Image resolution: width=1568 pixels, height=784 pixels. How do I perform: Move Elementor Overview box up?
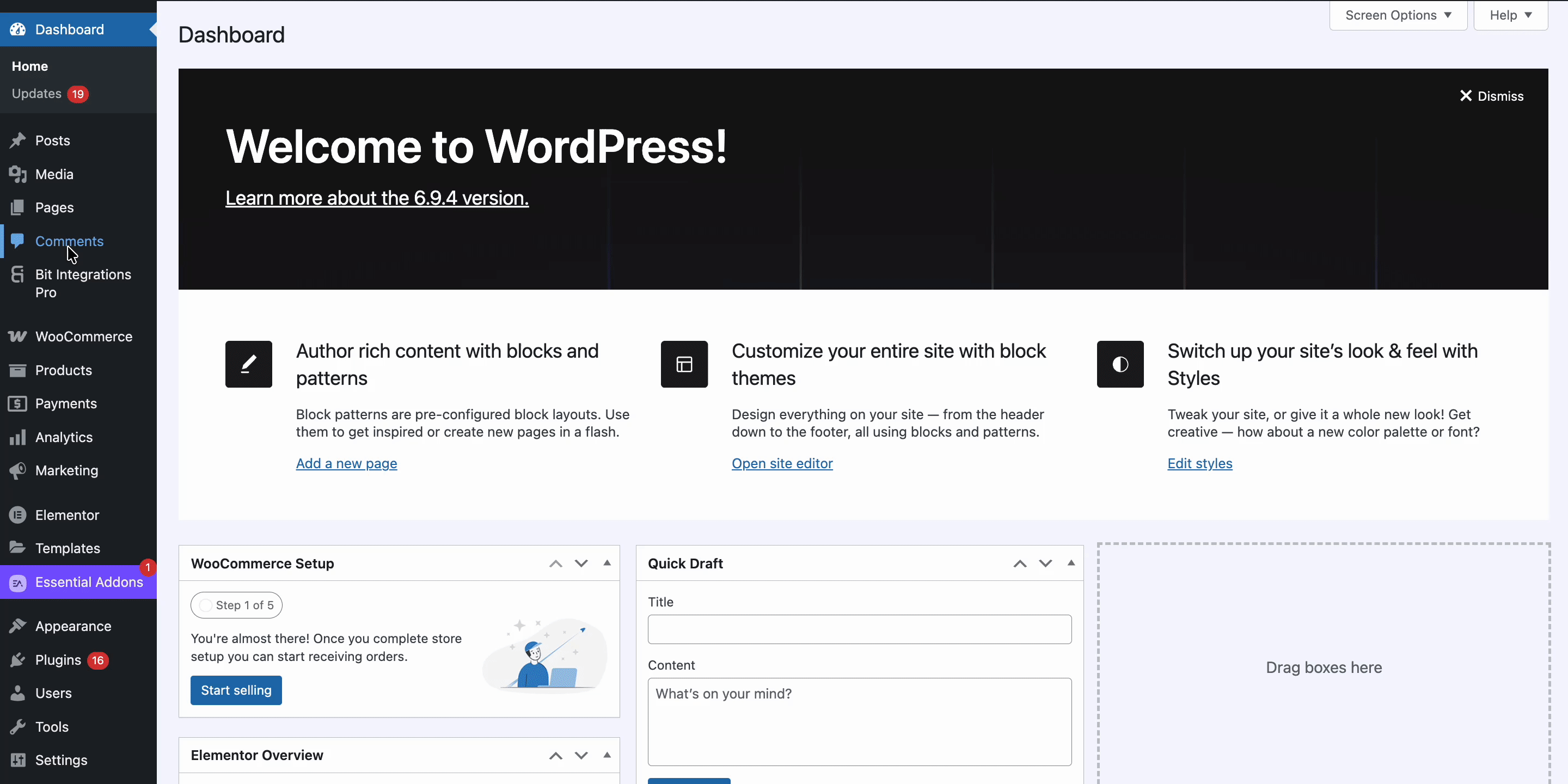(x=555, y=755)
